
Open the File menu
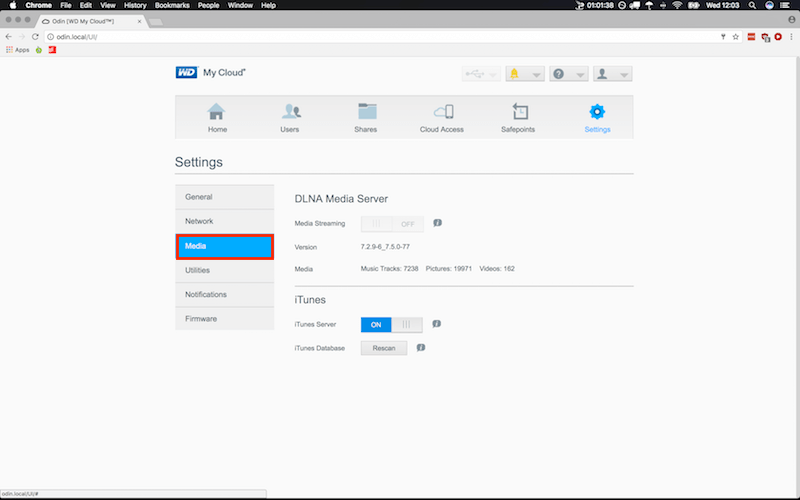pyautogui.click(x=66, y=5)
